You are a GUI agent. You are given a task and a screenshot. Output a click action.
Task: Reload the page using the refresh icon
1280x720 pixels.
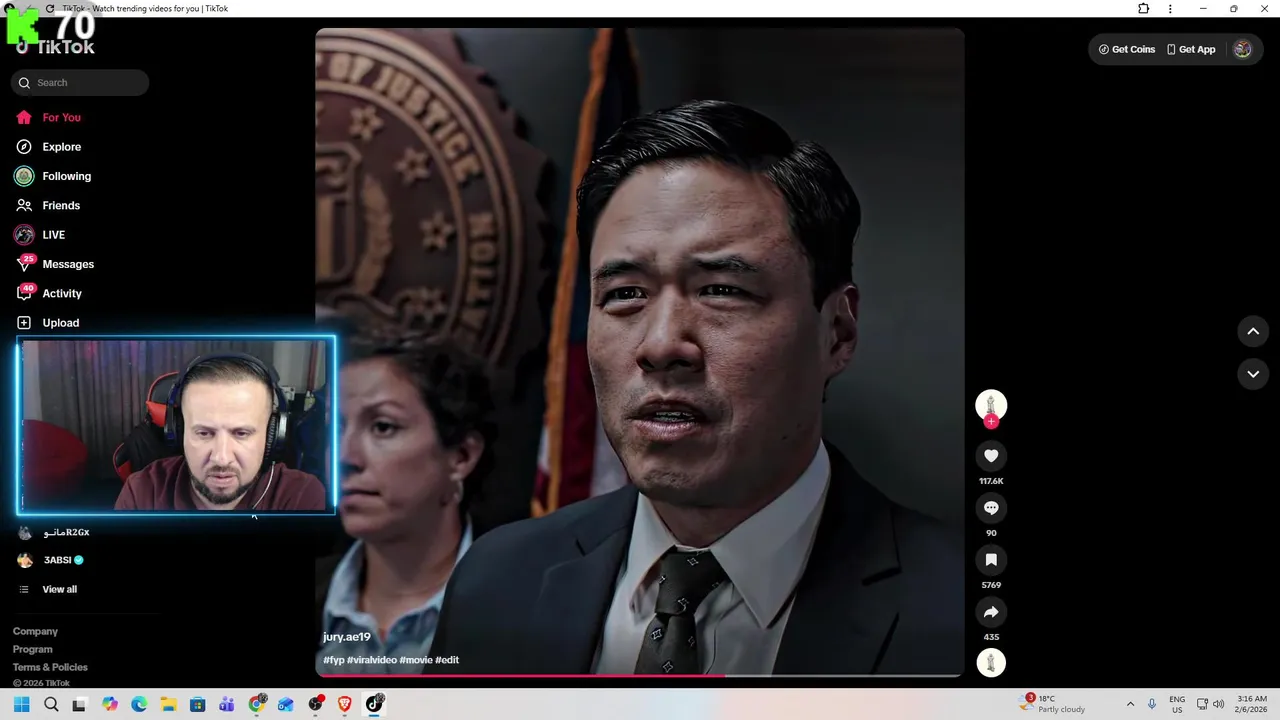50,9
